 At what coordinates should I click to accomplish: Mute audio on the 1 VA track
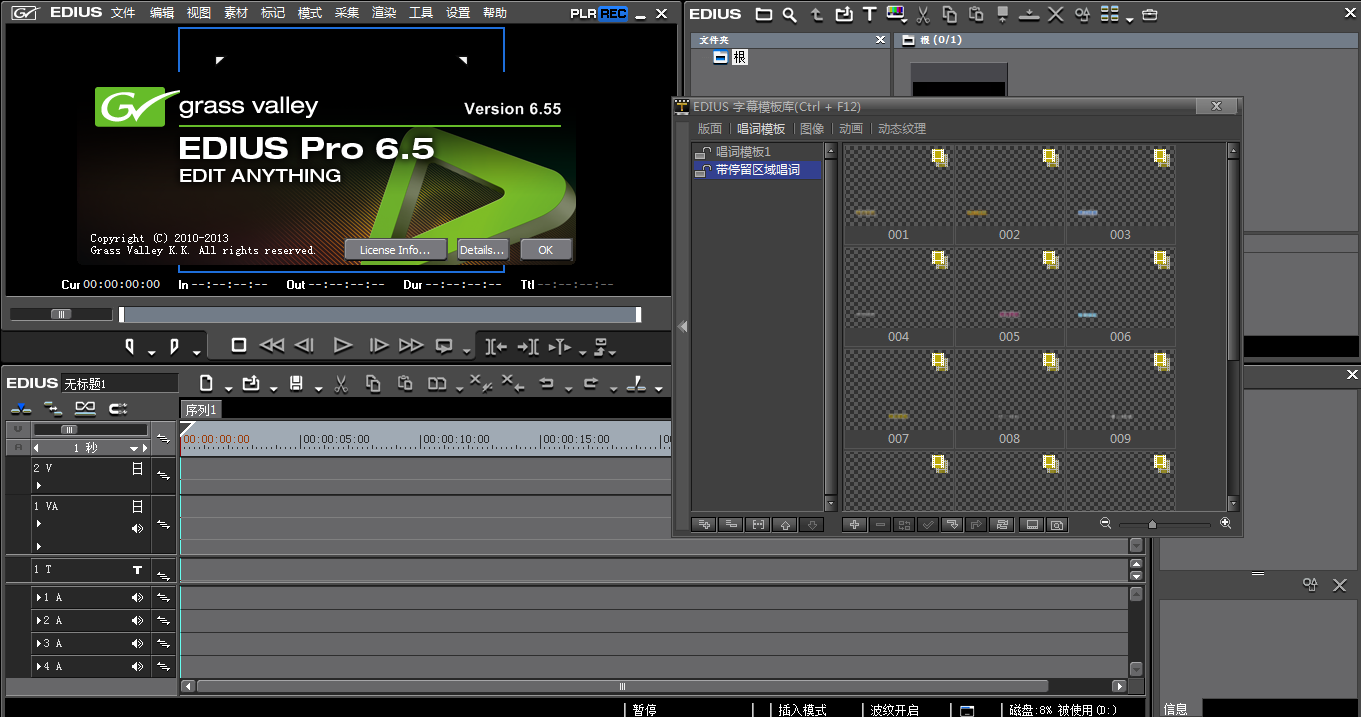point(138,528)
